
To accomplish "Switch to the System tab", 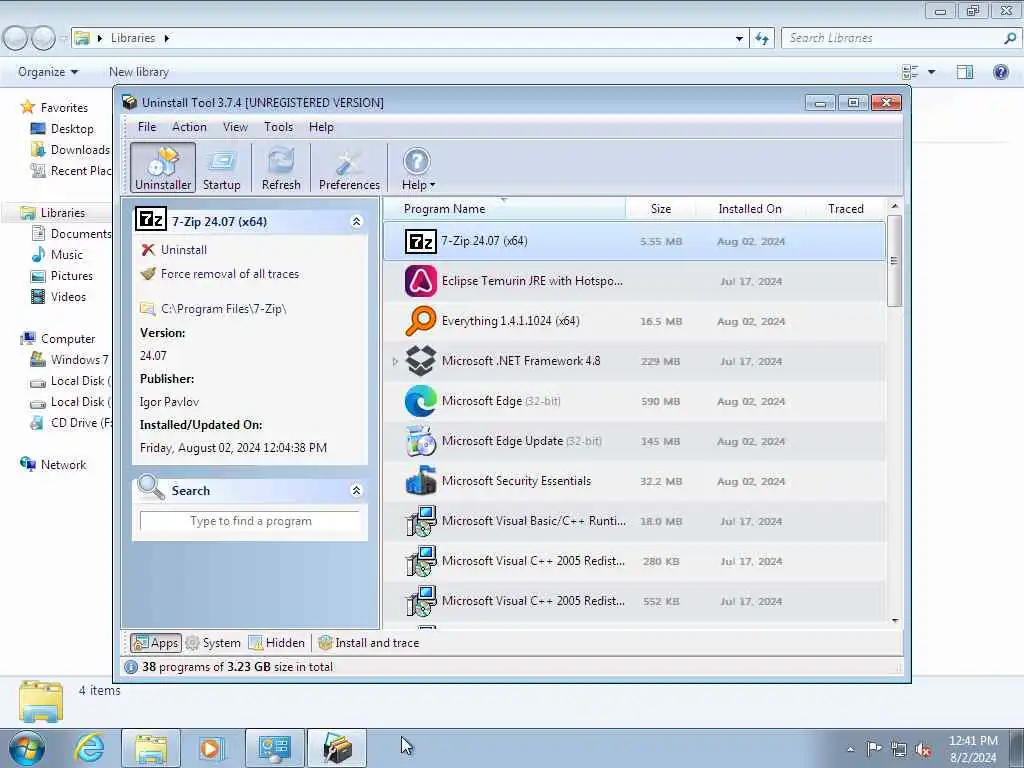I will tap(213, 643).
